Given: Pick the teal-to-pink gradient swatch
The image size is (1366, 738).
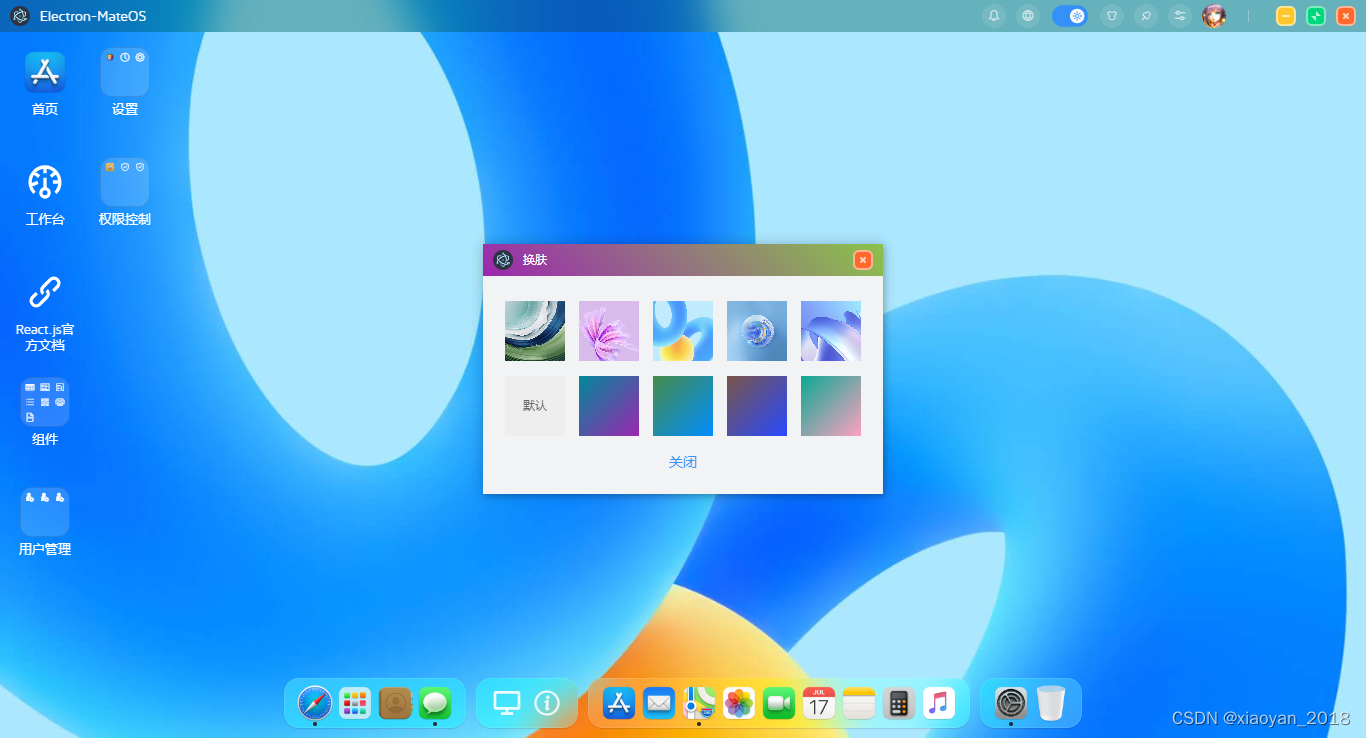Looking at the screenshot, I should [831, 406].
